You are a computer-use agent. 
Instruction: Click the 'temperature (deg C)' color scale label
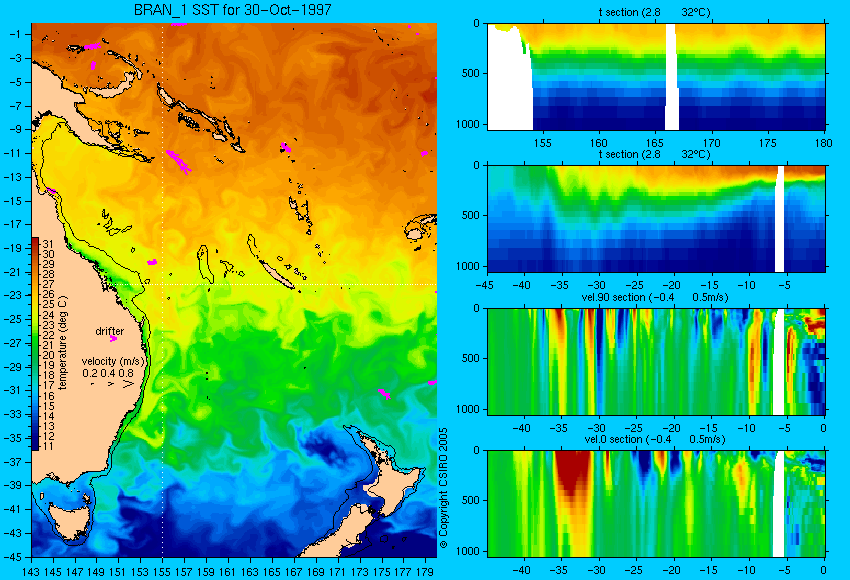coord(63,343)
